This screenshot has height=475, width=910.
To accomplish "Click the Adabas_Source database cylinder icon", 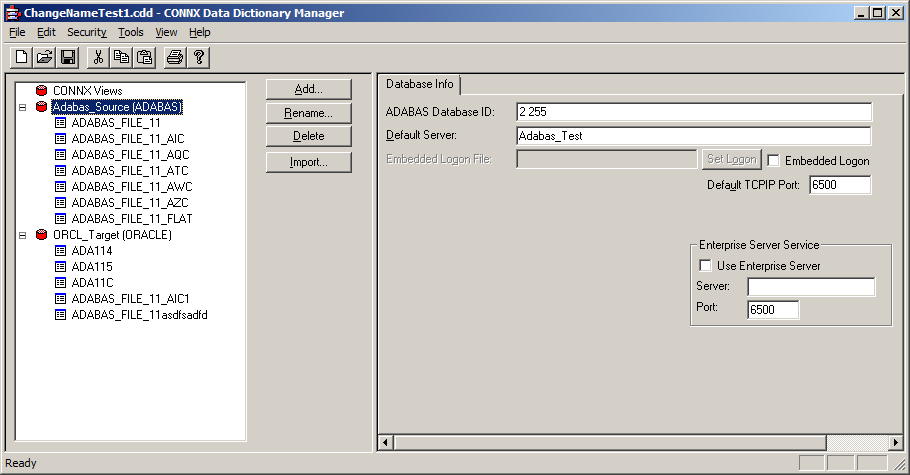I will tap(41, 107).
